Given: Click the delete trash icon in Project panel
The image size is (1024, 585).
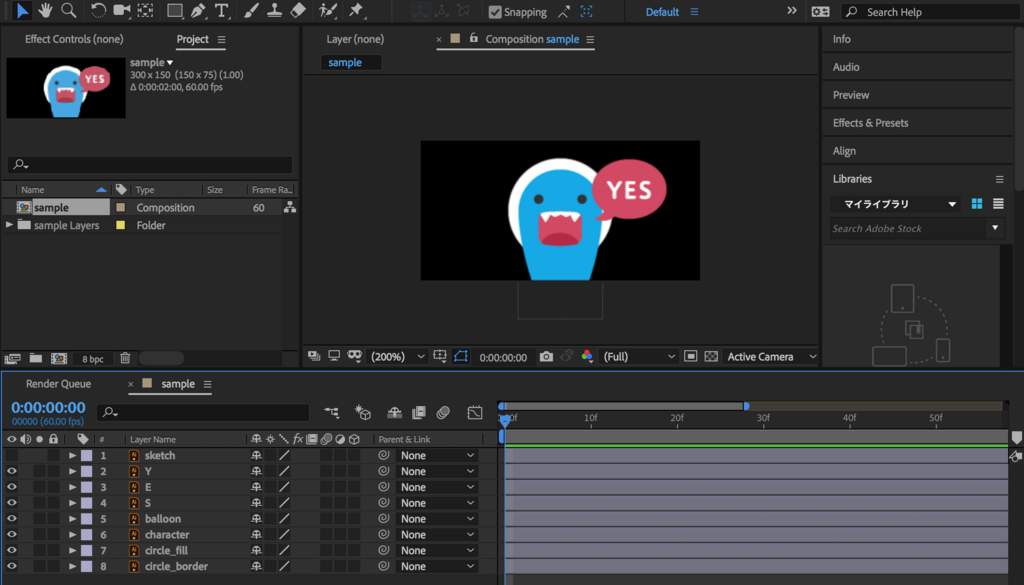Looking at the screenshot, I should point(125,358).
